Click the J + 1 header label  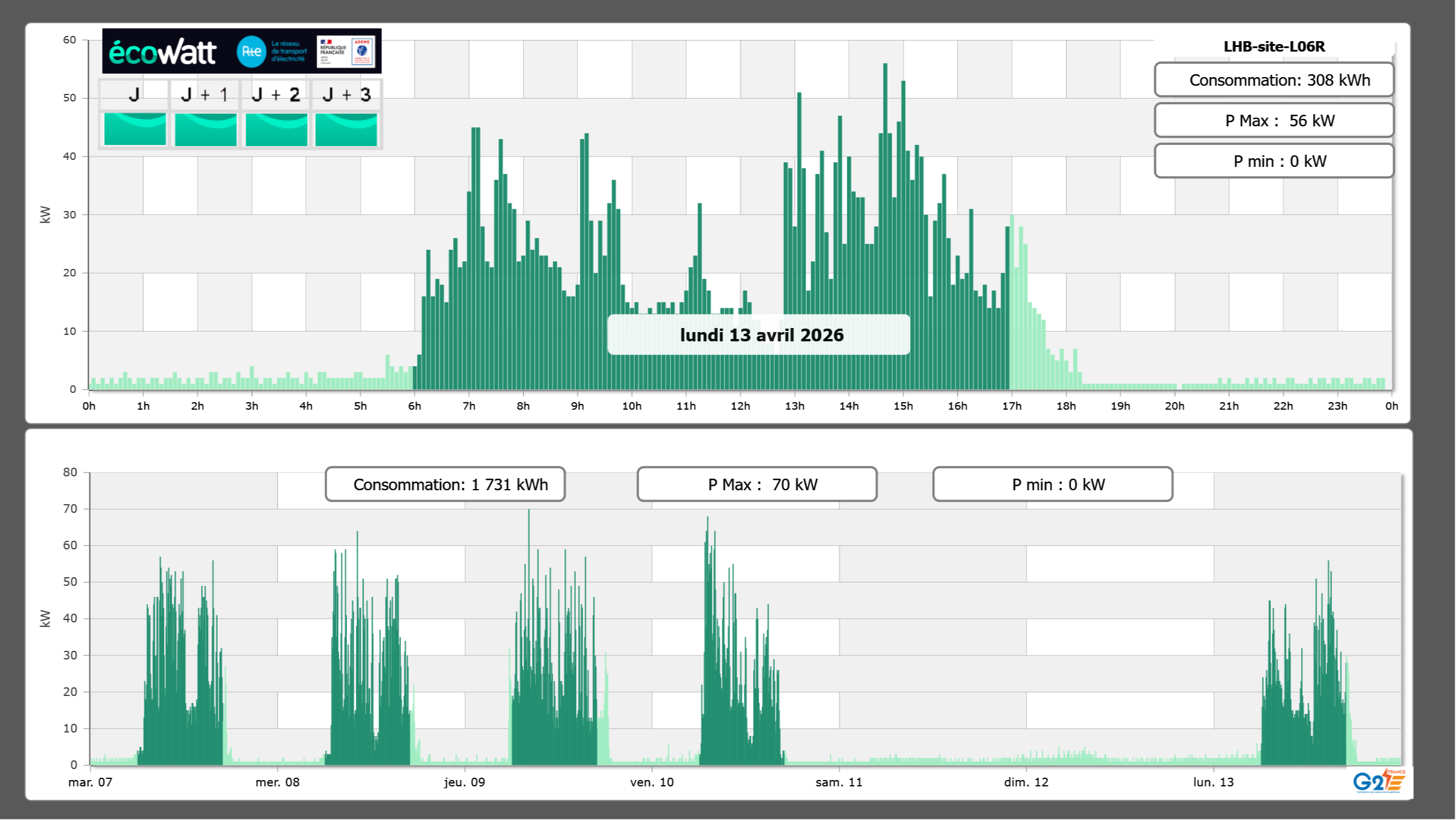point(204,94)
